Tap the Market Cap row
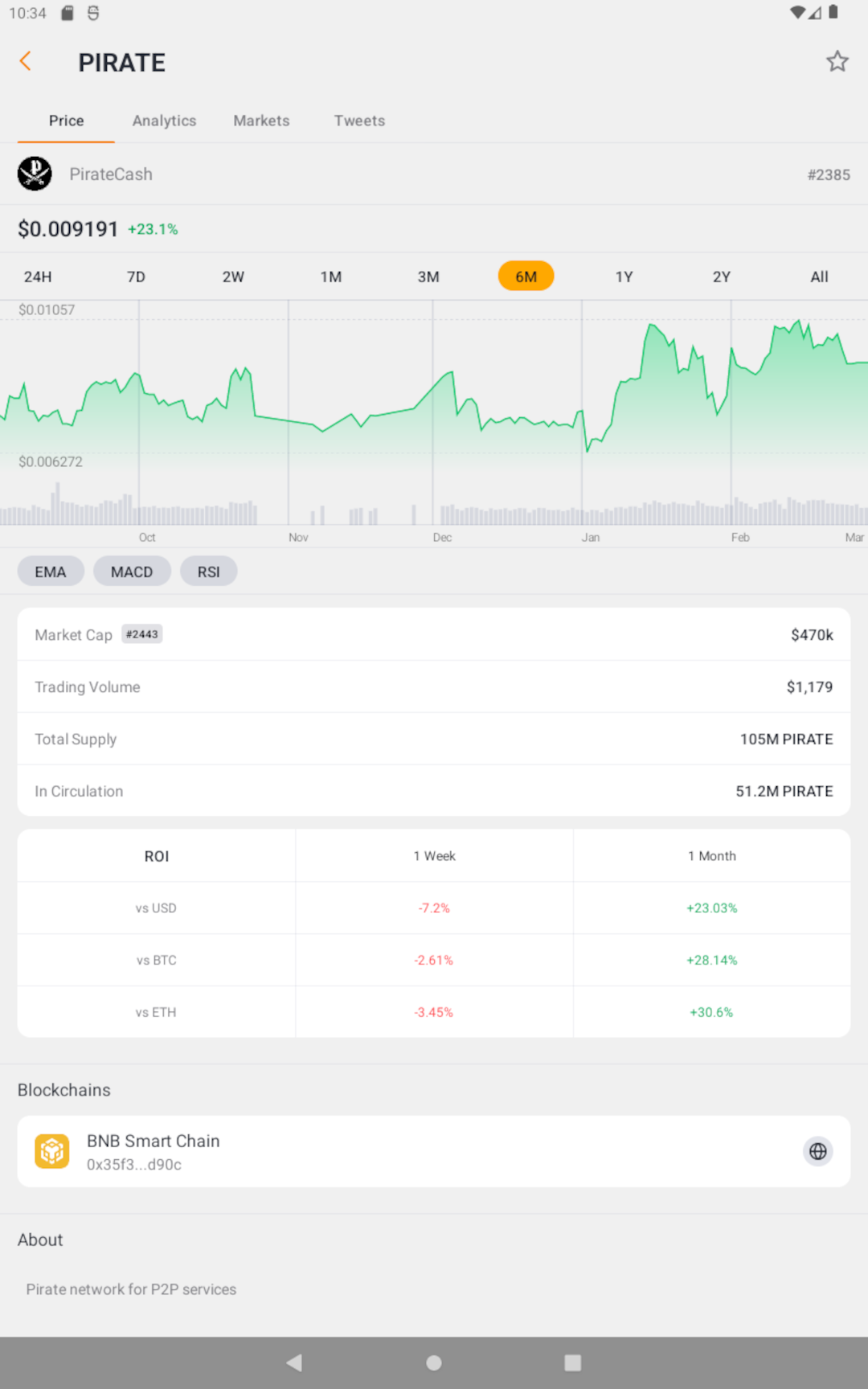 coord(434,635)
